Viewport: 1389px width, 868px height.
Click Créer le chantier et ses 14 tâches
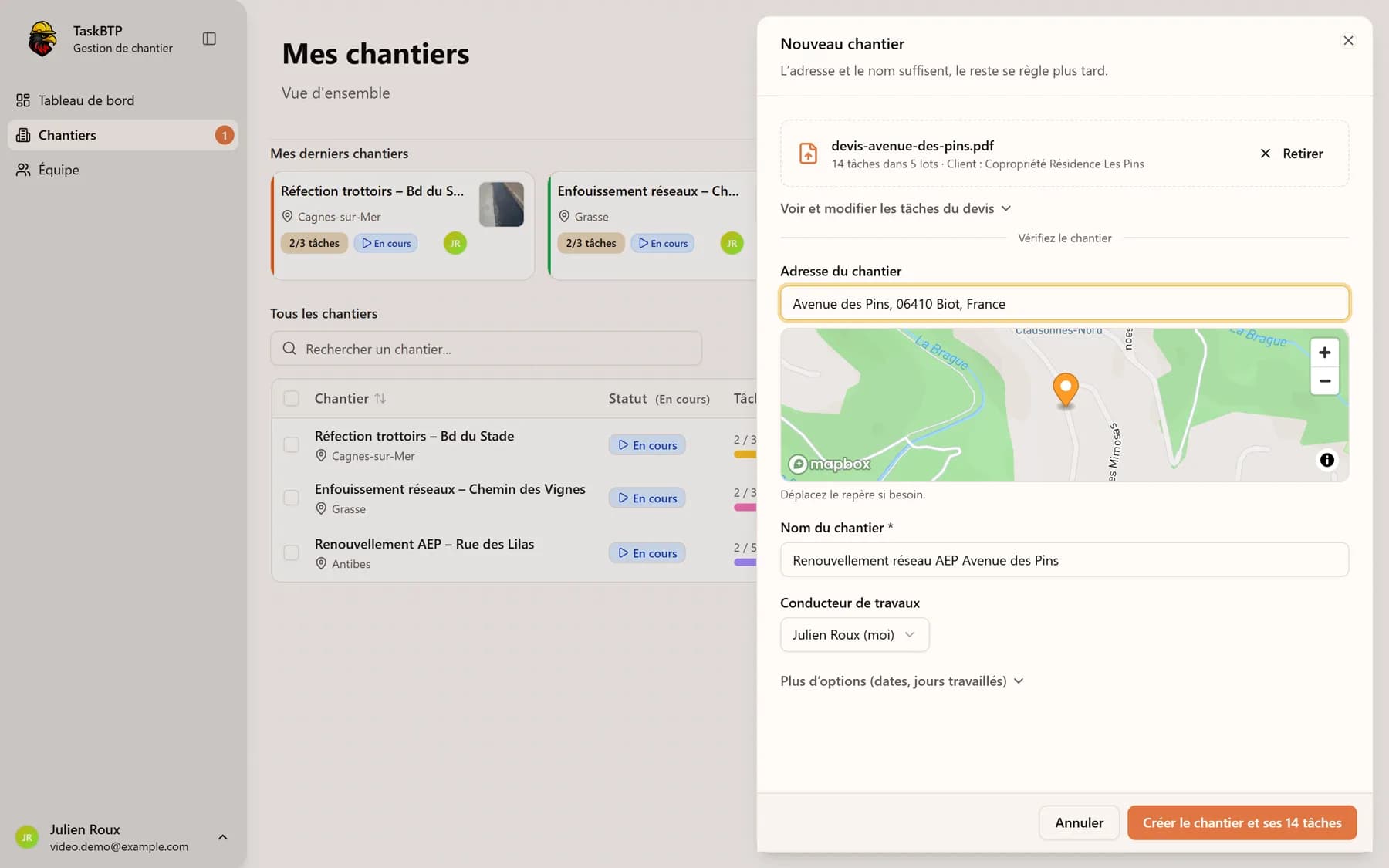[1242, 822]
